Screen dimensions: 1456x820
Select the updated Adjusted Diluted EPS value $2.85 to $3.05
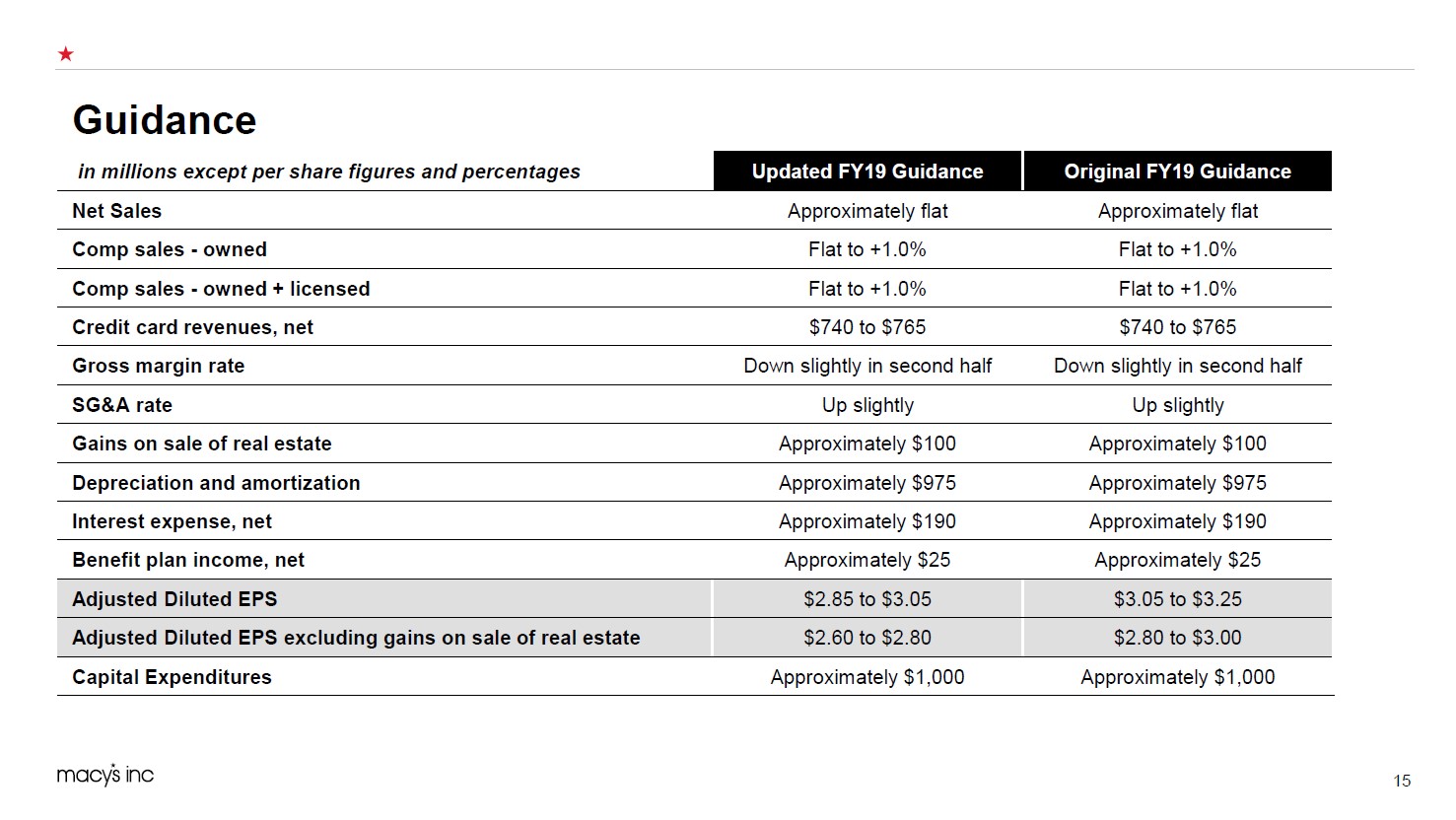tap(867, 599)
